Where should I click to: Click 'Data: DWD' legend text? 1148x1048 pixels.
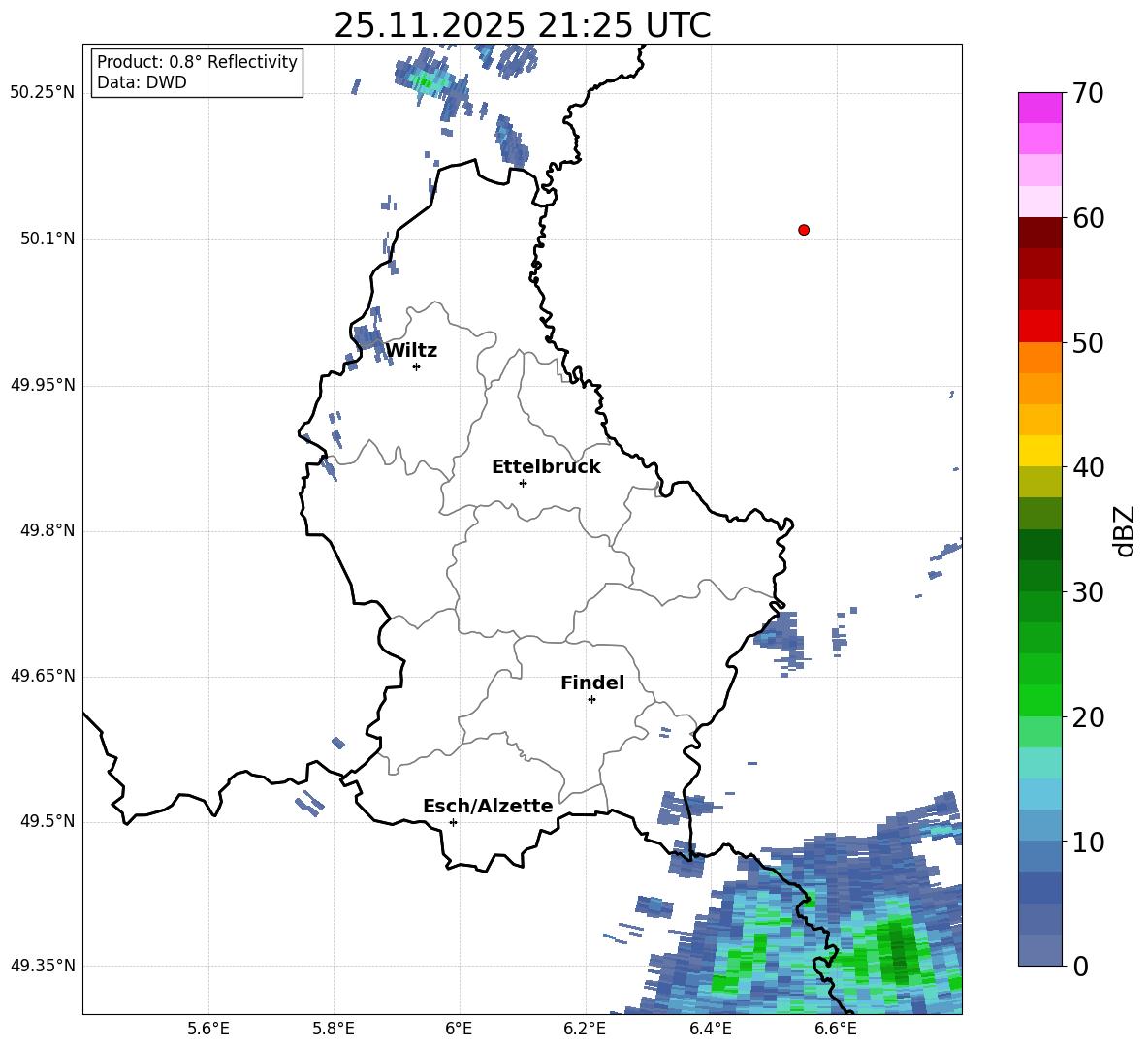click(142, 82)
